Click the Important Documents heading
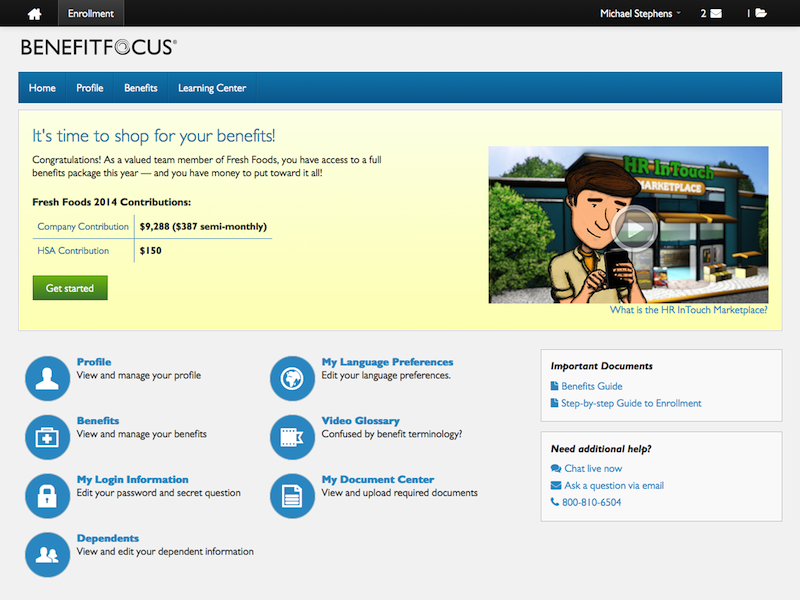 coord(602,366)
